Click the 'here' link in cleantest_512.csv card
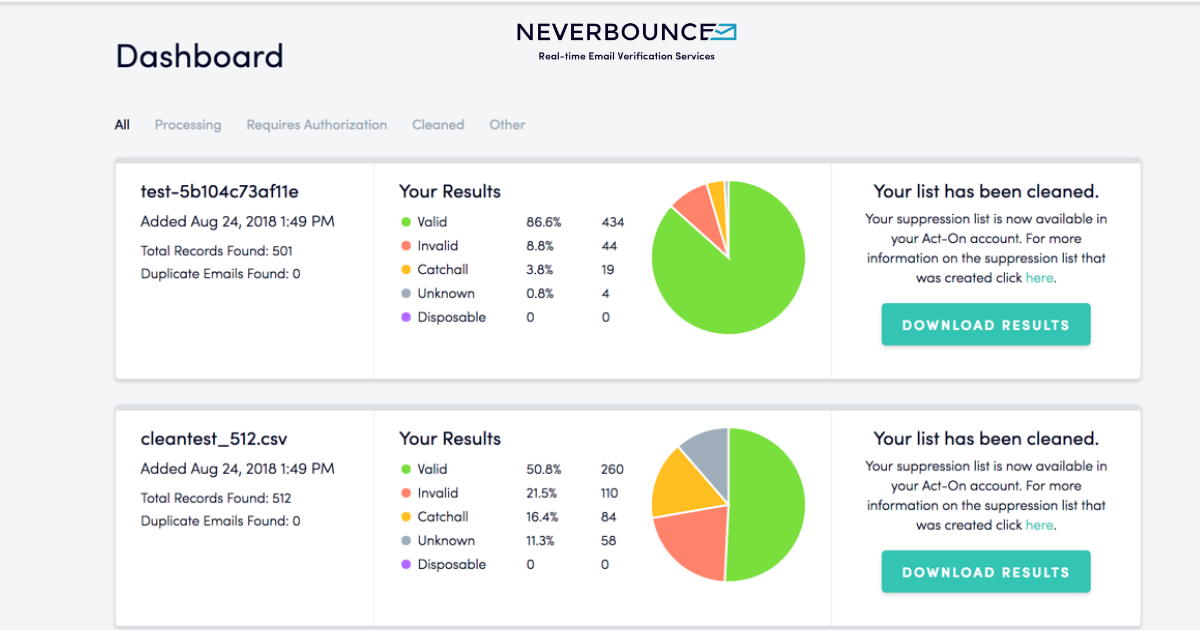The height and width of the screenshot is (630, 1200). 1039,525
